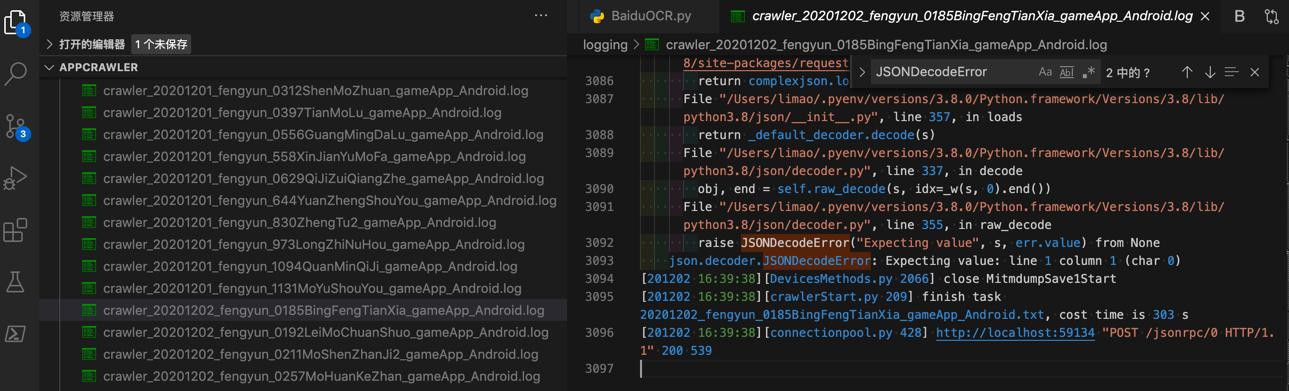The height and width of the screenshot is (391, 1289).
Task: Click line number 3097 in gutter
Action: coord(599,369)
